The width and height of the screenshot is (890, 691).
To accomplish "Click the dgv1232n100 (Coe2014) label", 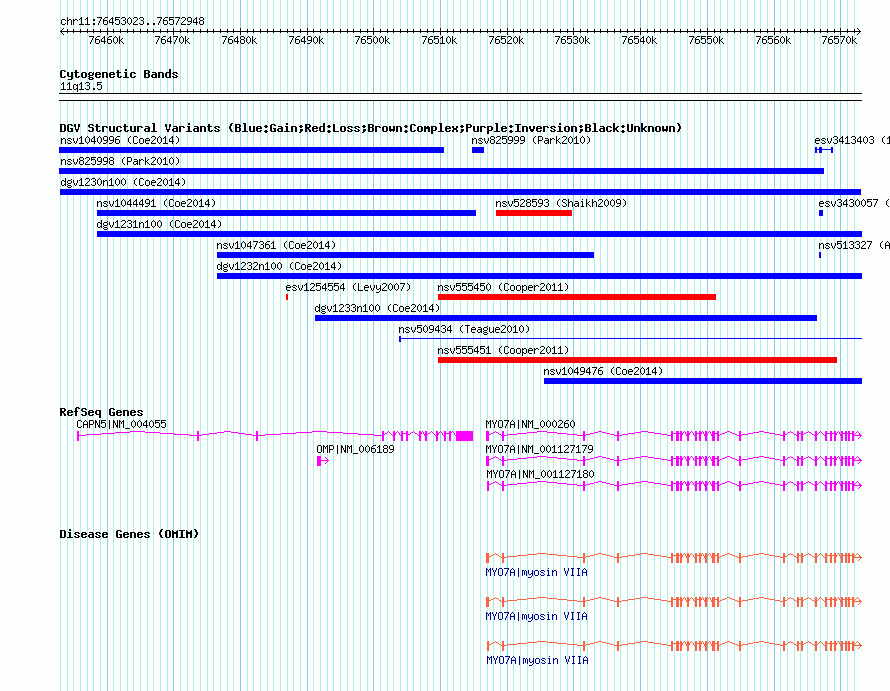I will click(x=279, y=266).
